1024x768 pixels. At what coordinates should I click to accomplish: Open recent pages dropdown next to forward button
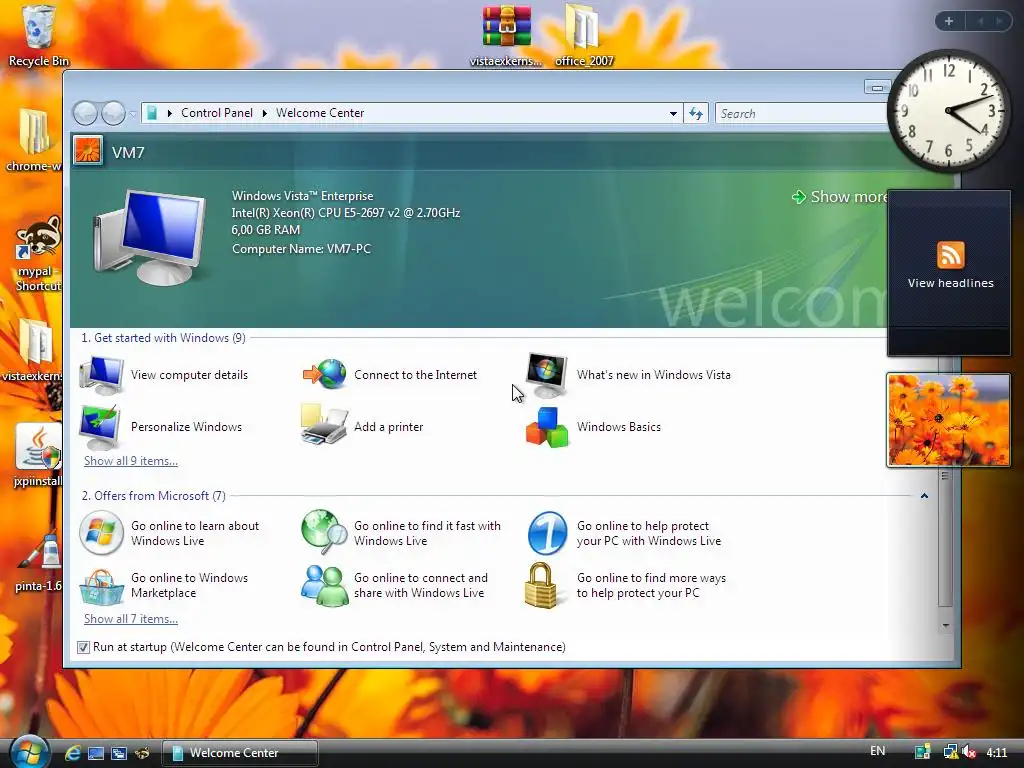(133, 114)
